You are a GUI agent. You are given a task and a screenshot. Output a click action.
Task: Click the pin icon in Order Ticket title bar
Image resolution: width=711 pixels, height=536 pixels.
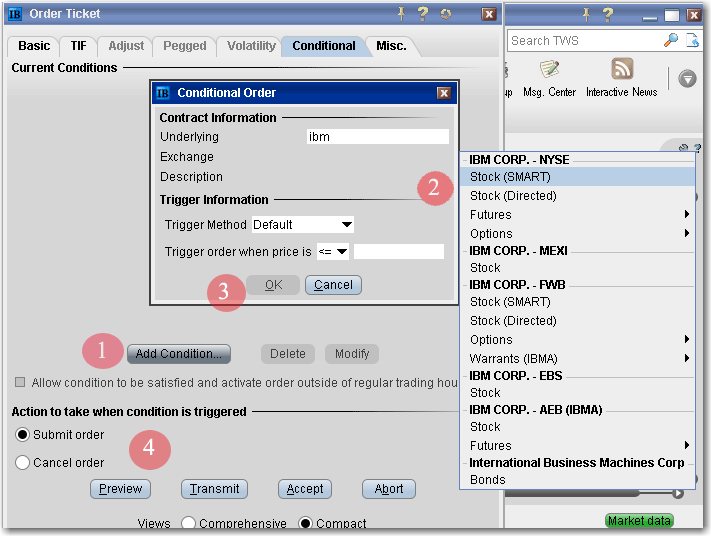401,14
